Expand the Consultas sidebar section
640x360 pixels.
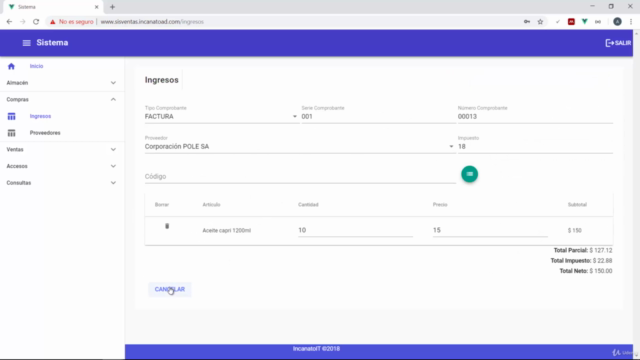point(61,183)
